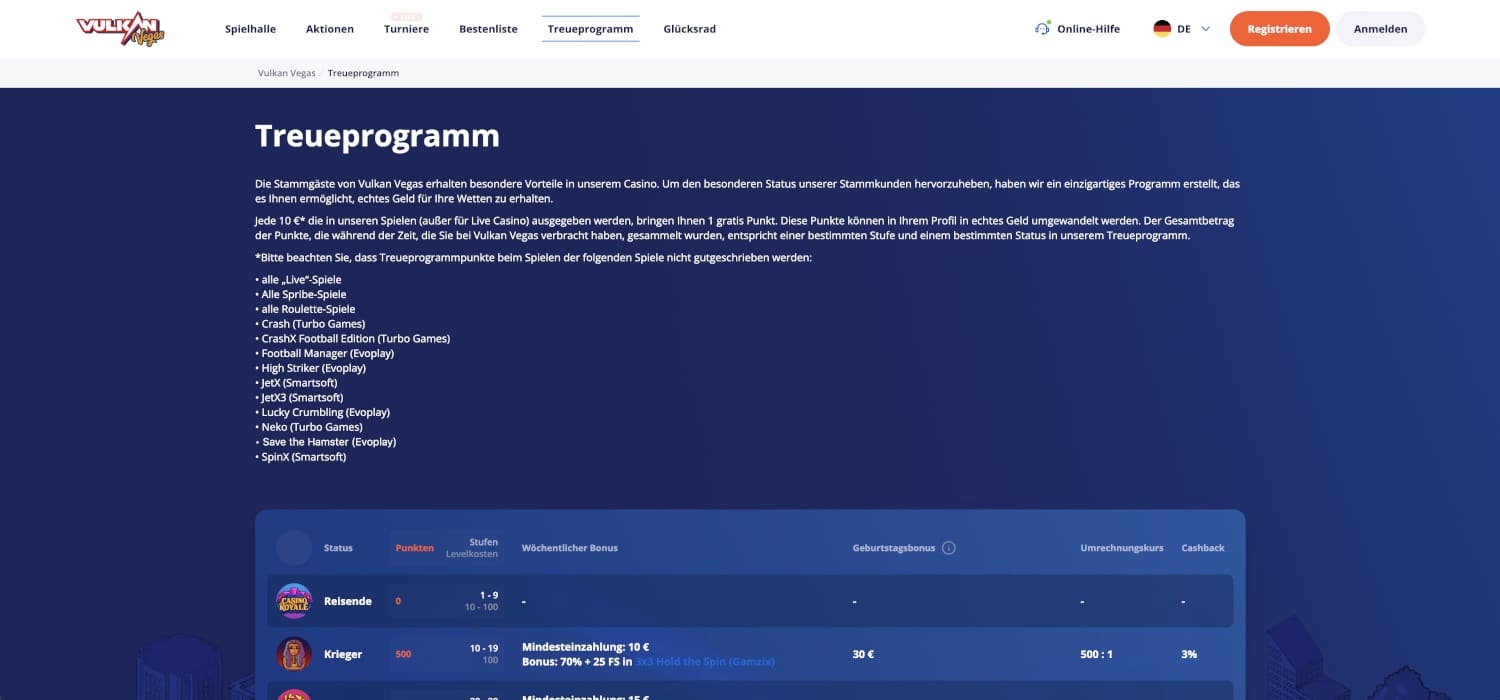Click the Neko (Turbo Games) list item
The image size is (1500, 700).
tap(309, 427)
